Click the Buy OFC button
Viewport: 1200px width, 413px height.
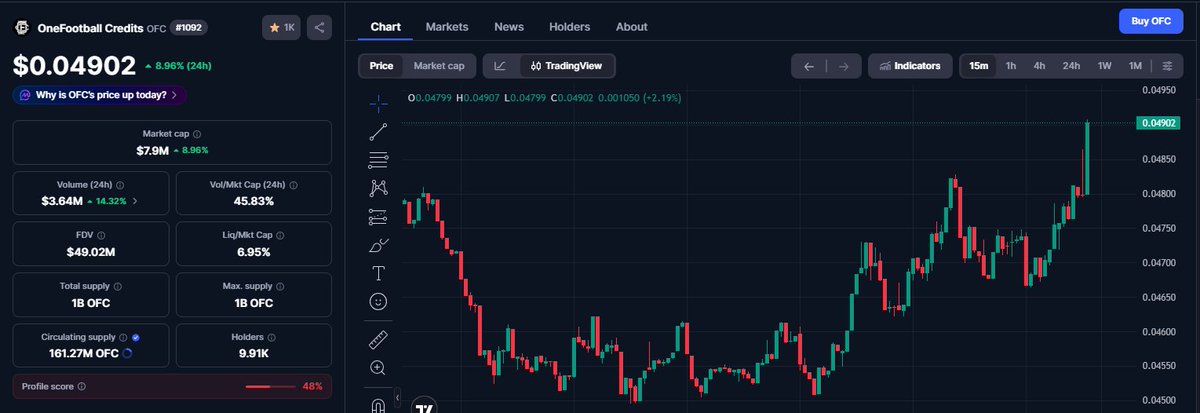coord(1150,21)
